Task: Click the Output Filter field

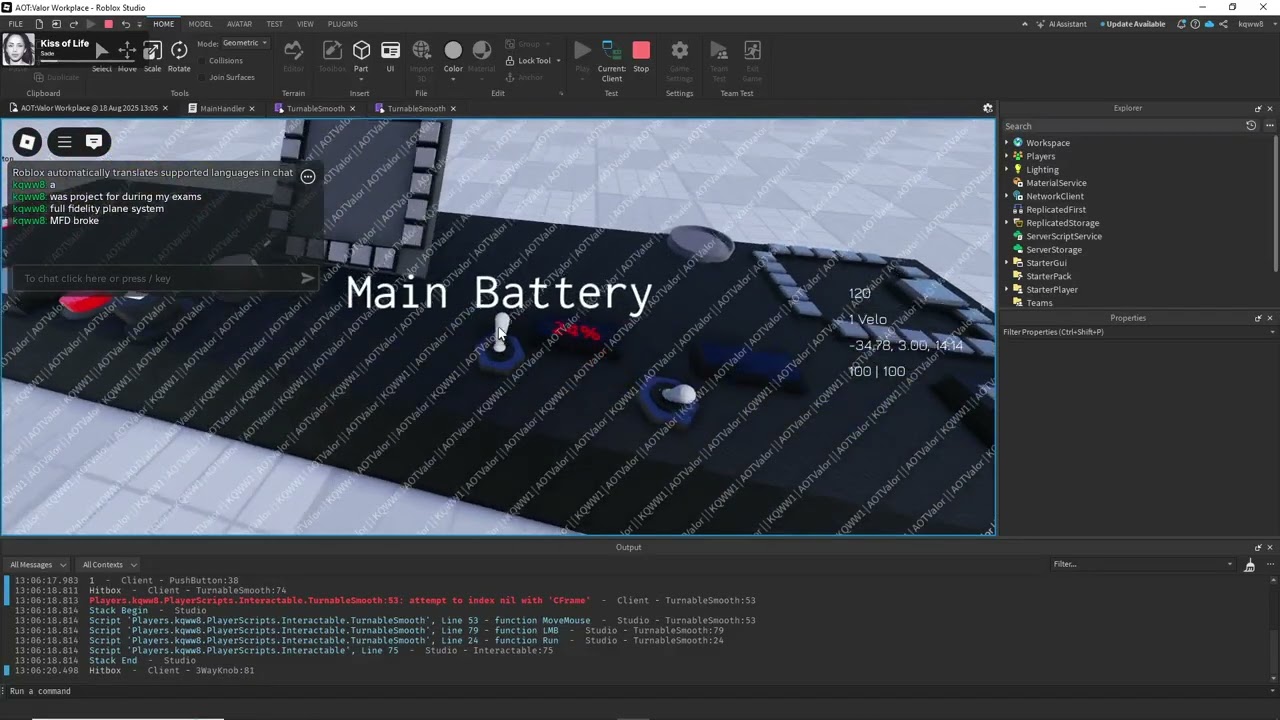Action: (1143, 565)
